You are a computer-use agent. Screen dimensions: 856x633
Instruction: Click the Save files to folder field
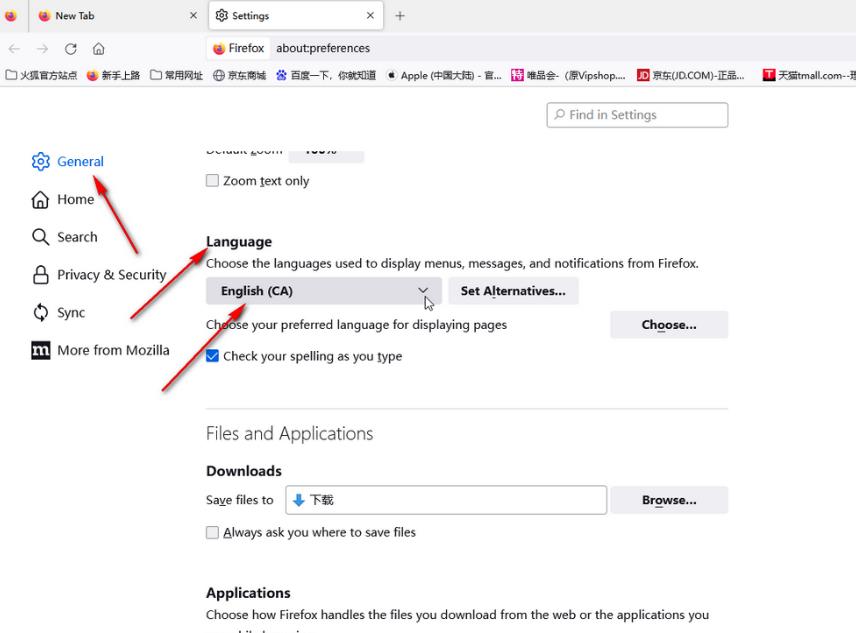[446, 500]
